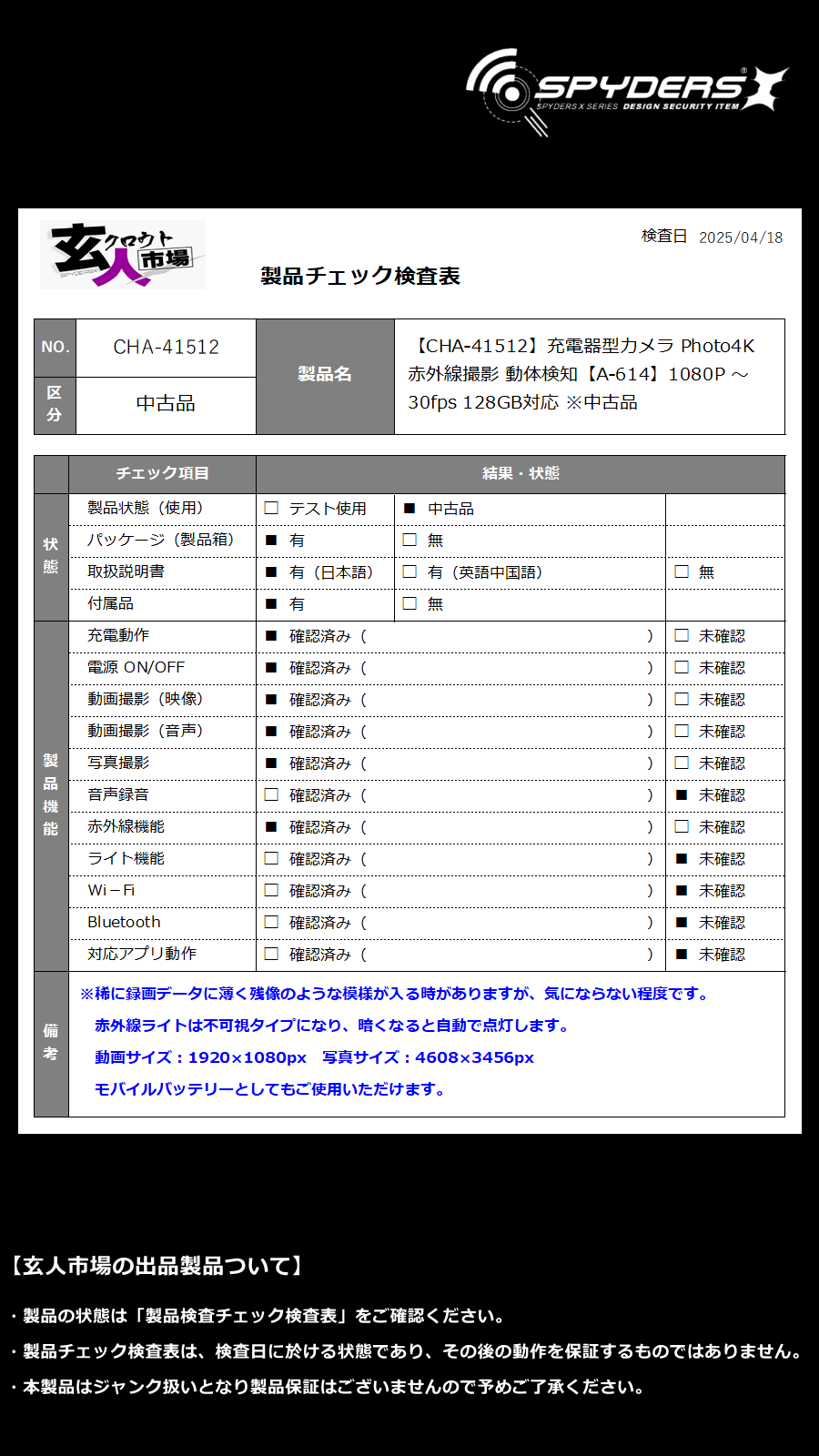
Task: Click the 対応アプリ動作 row label
Action: pos(142,954)
